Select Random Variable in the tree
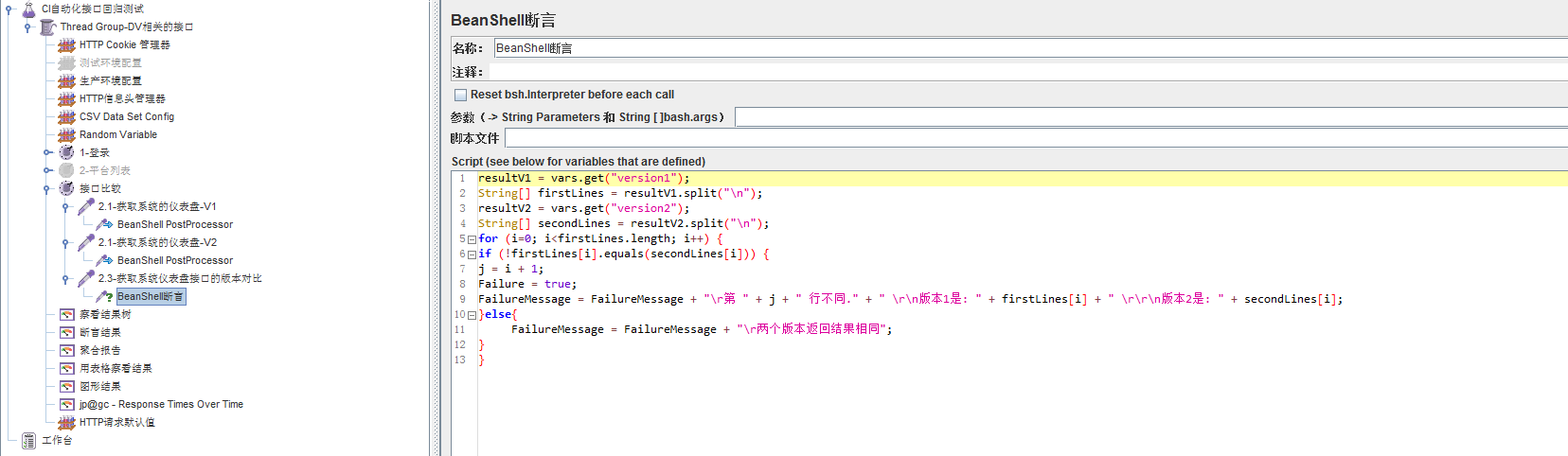 pyautogui.click(x=118, y=134)
